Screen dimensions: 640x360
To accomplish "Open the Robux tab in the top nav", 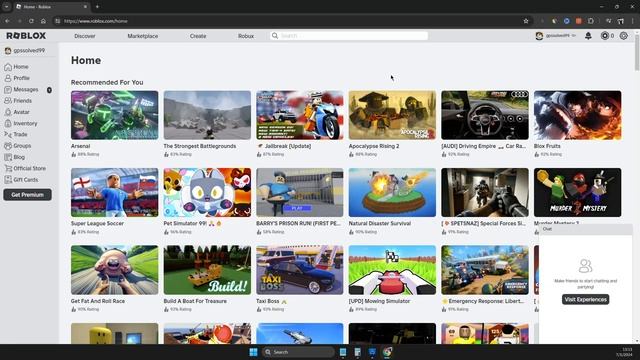I will 246,36.
